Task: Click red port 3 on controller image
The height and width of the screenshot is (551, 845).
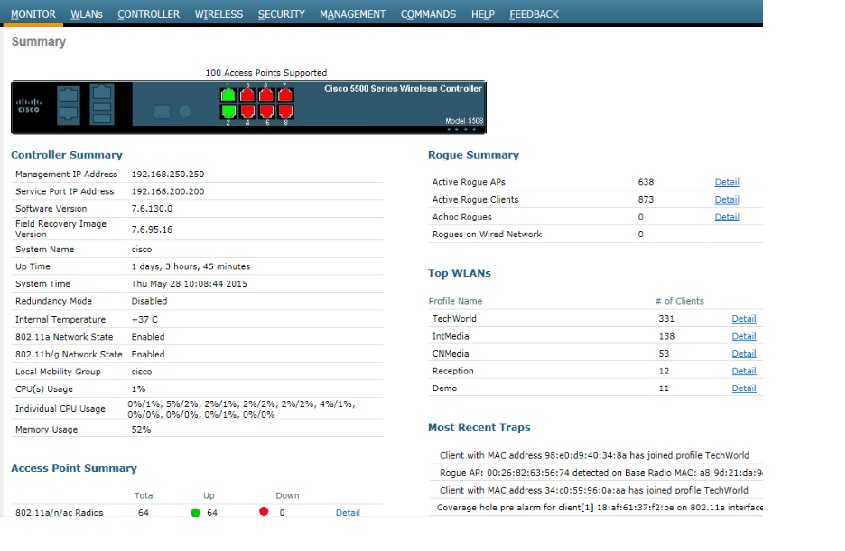Action: [248, 94]
